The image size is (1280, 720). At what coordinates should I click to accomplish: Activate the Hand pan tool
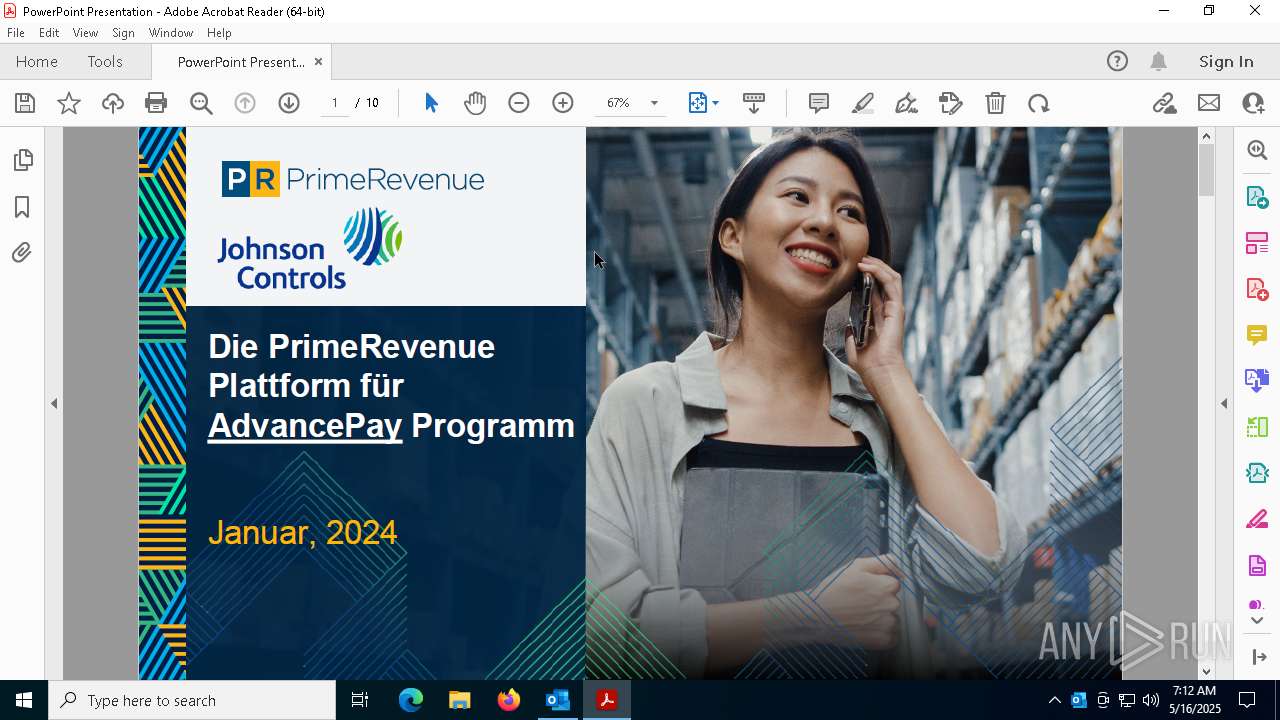pyautogui.click(x=475, y=103)
